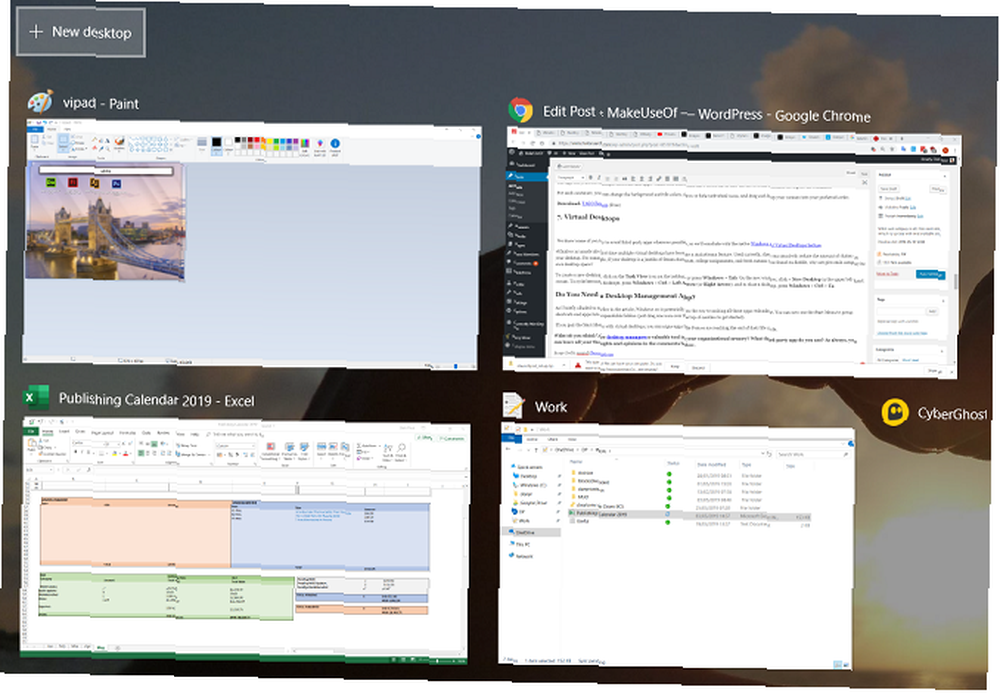
Task: Switch Work explorer to details view
Action: tap(837, 665)
